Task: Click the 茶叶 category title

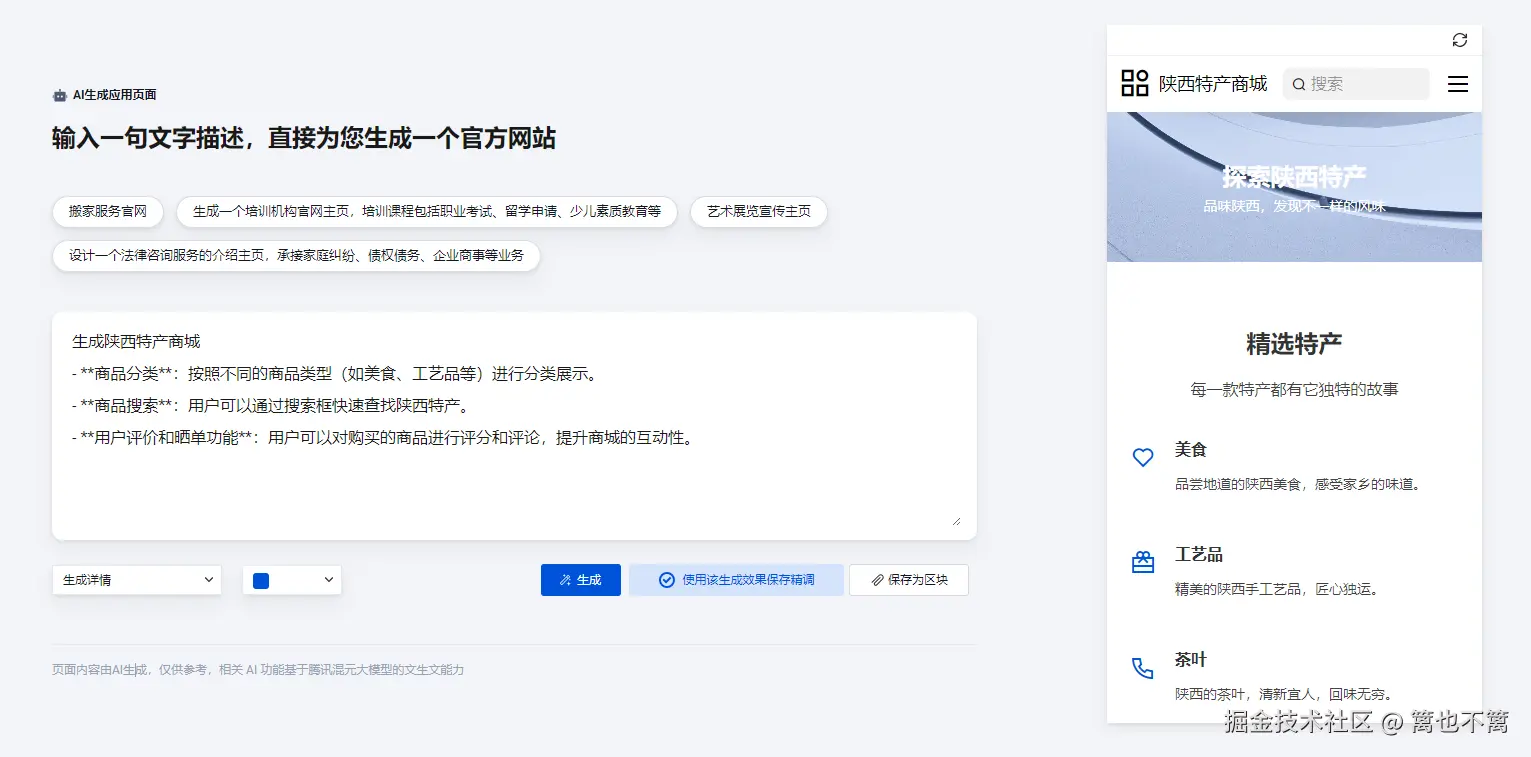Action: tap(1191, 660)
